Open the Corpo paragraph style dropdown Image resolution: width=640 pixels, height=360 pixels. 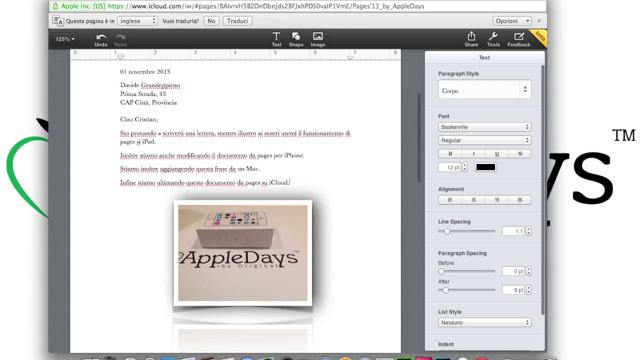[x=484, y=90]
